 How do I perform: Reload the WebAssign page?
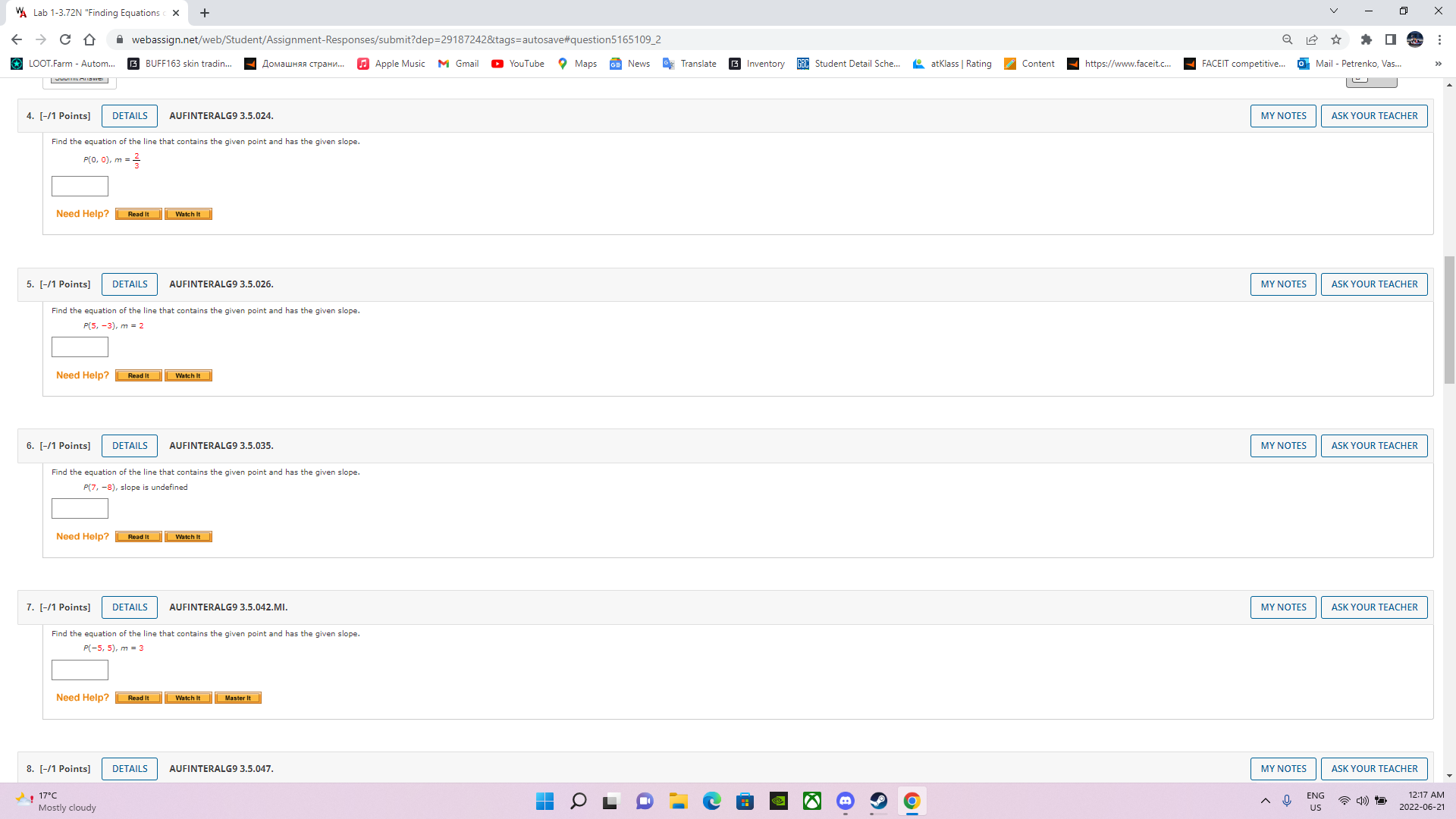pyautogui.click(x=65, y=39)
